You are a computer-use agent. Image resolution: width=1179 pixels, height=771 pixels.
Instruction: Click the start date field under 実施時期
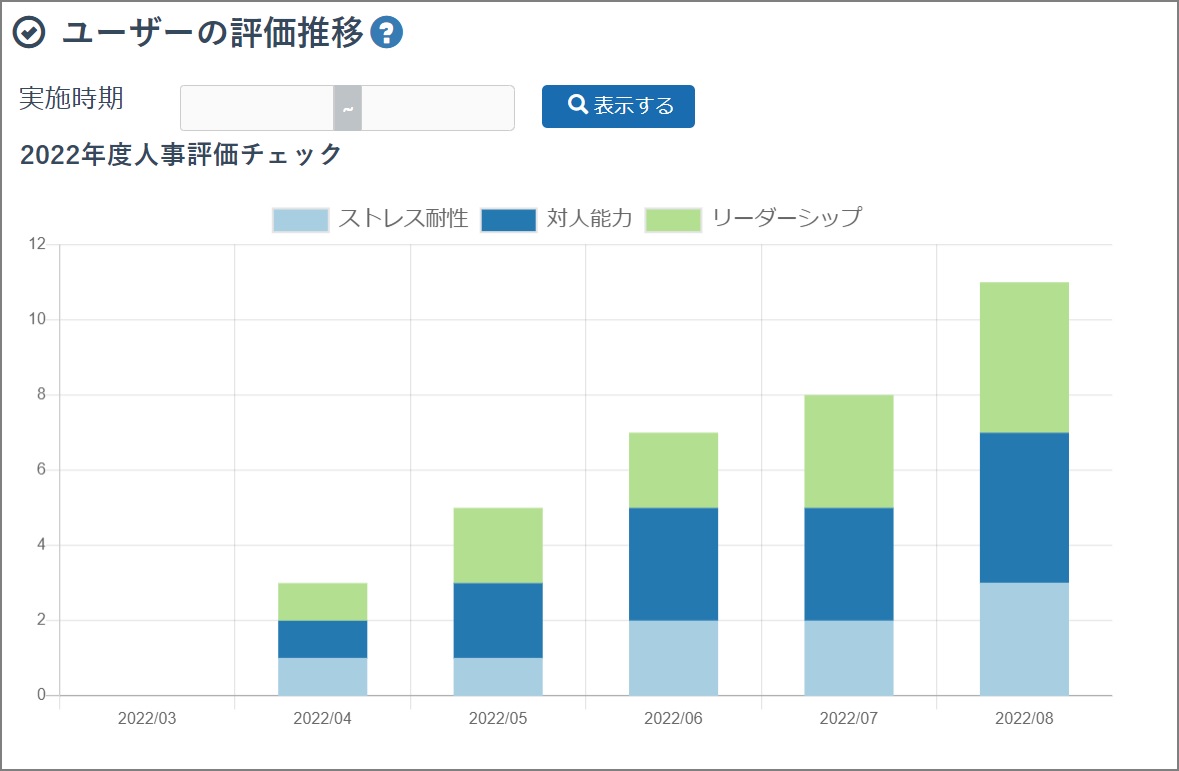255,107
